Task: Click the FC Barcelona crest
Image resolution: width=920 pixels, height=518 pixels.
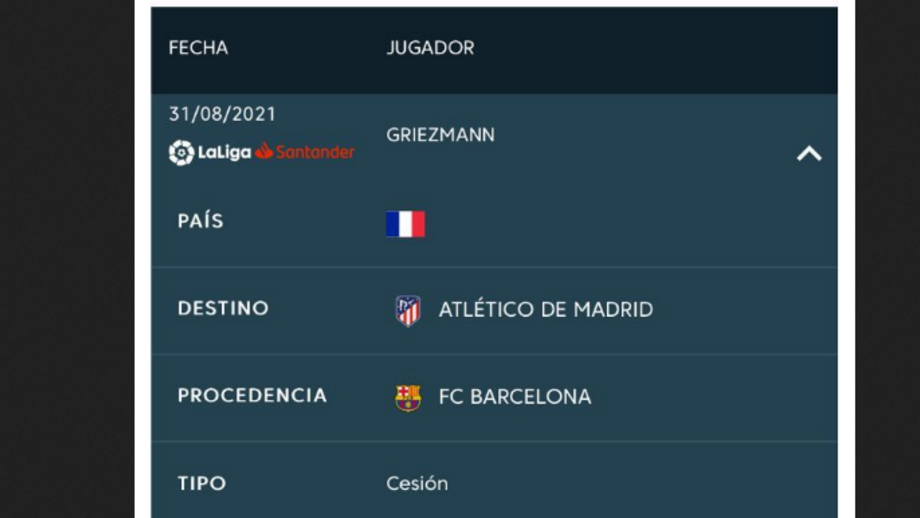Action: click(408, 397)
